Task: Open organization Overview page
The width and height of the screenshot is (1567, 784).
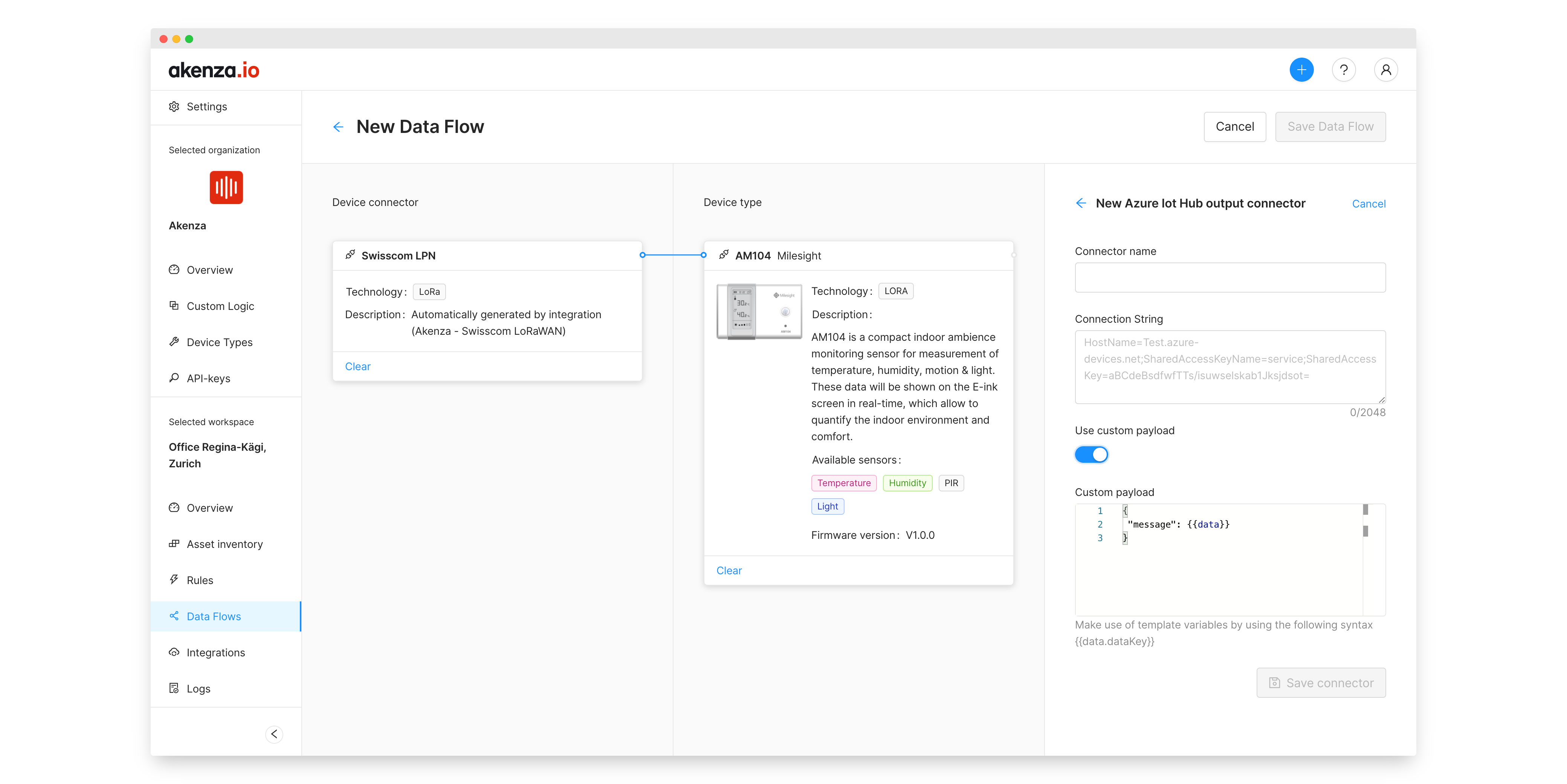Action: 226,270
